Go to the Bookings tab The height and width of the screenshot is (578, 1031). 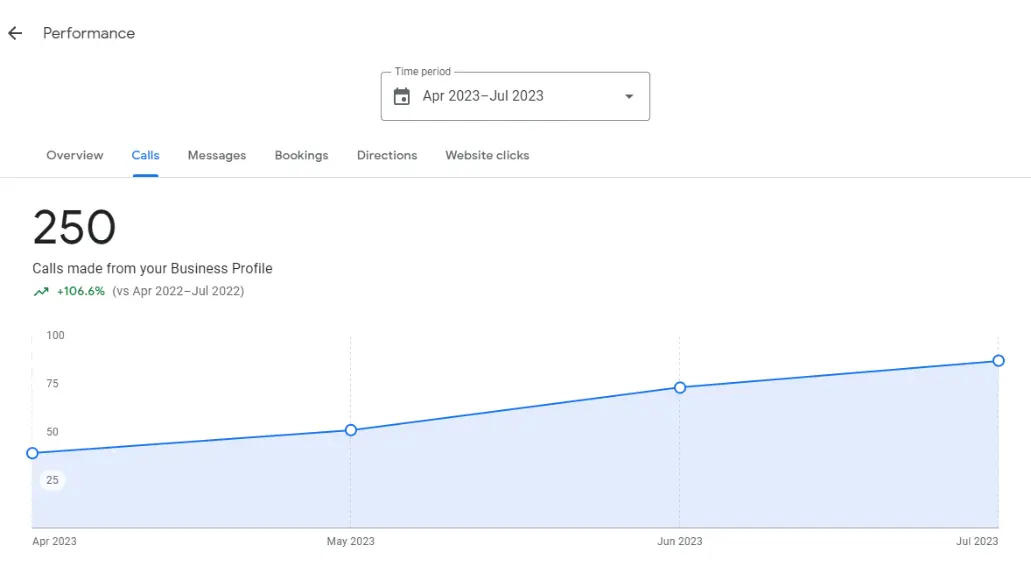point(301,155)
